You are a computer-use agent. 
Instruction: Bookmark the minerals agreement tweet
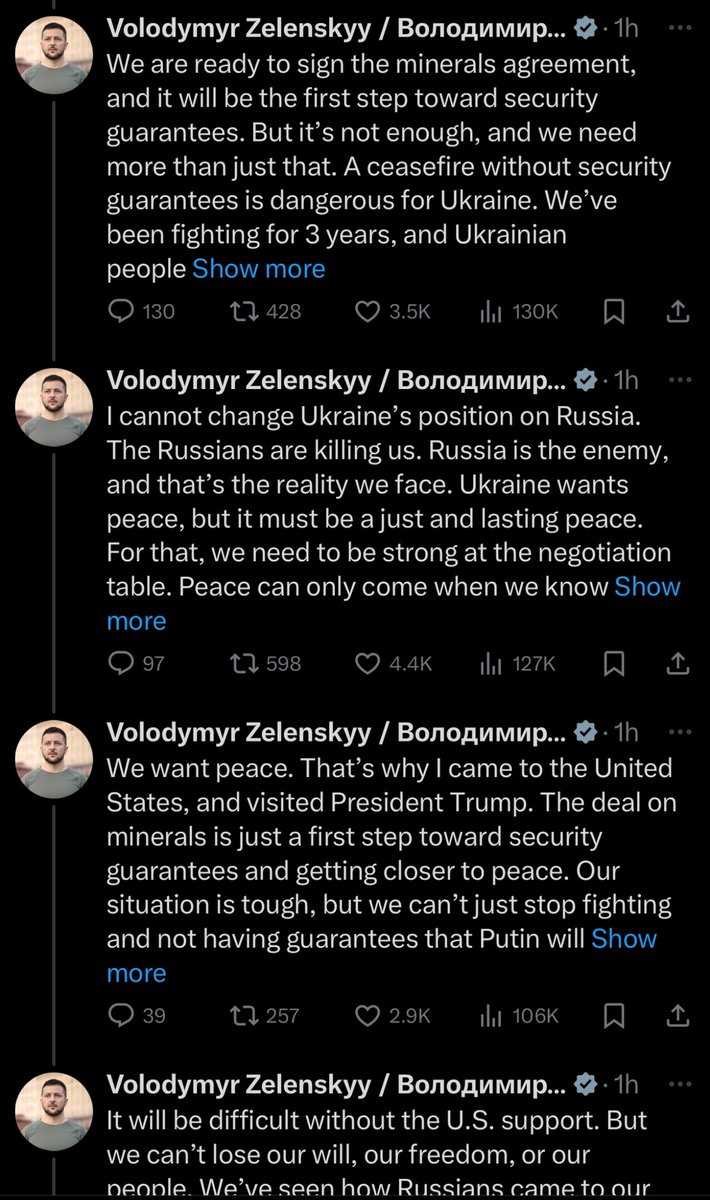coord(614,311)
